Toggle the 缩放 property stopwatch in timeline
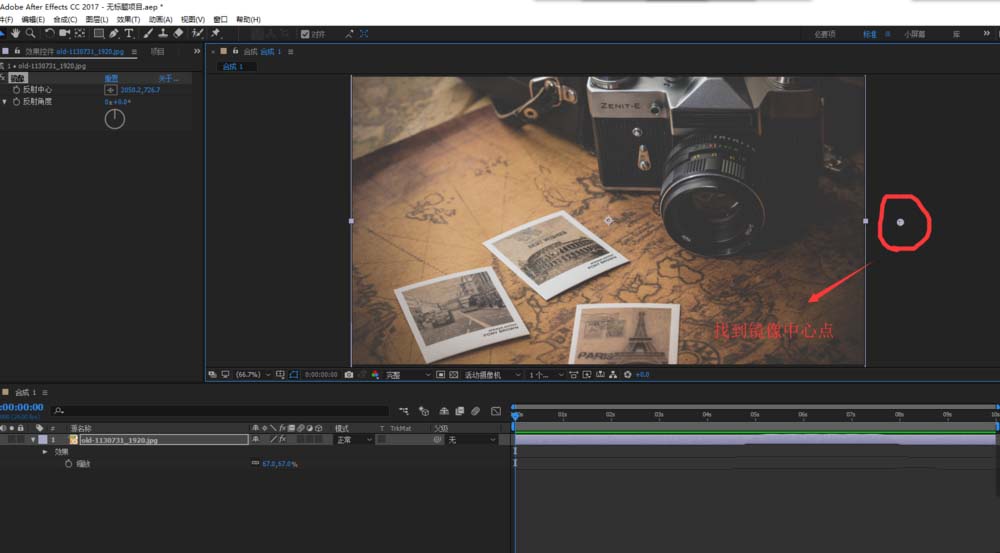The height and width of the screenshot is (553, 1000). (68, 464)
